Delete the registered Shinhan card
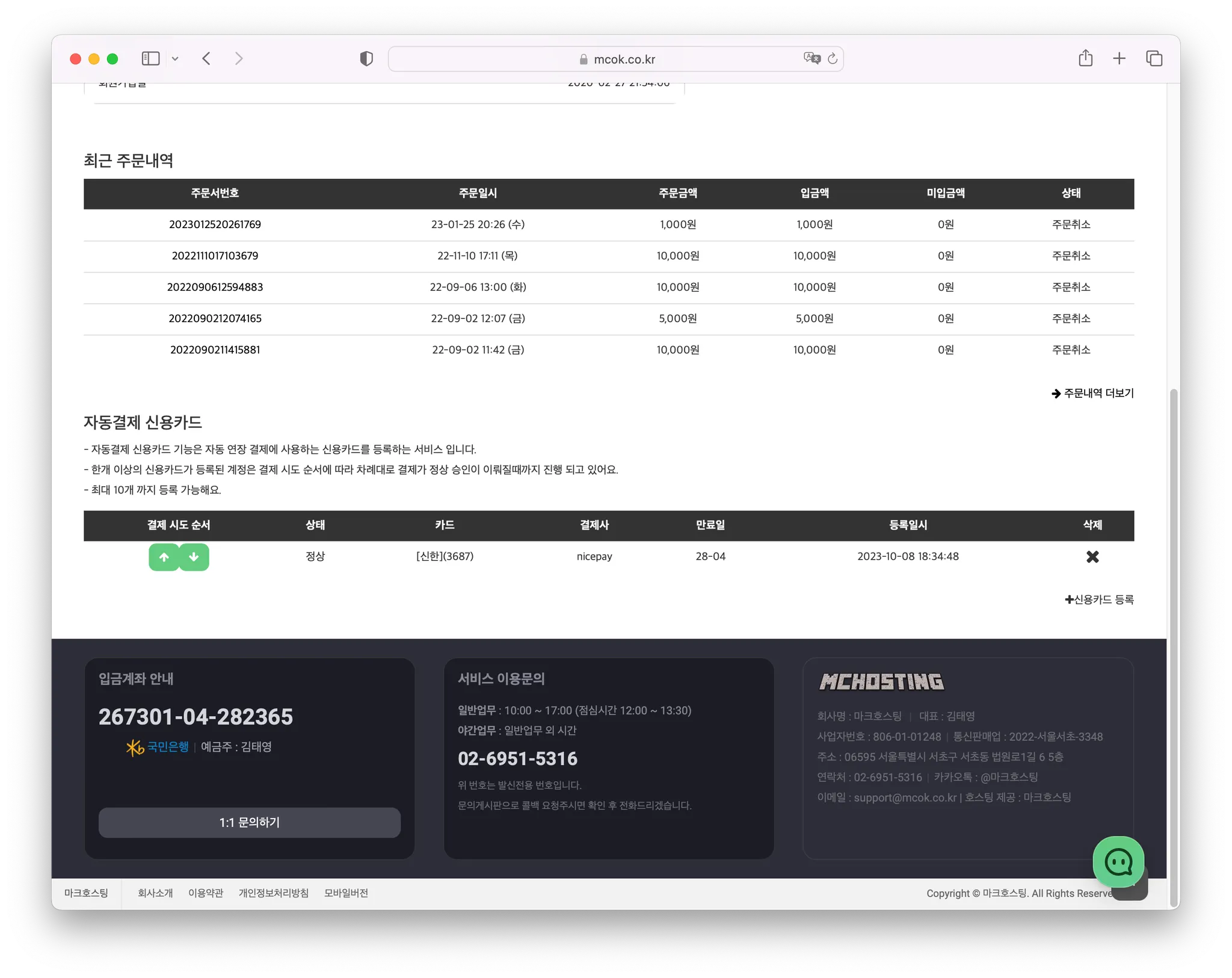The width and height of the screenshot is (1232, 978). [1092, 557]
